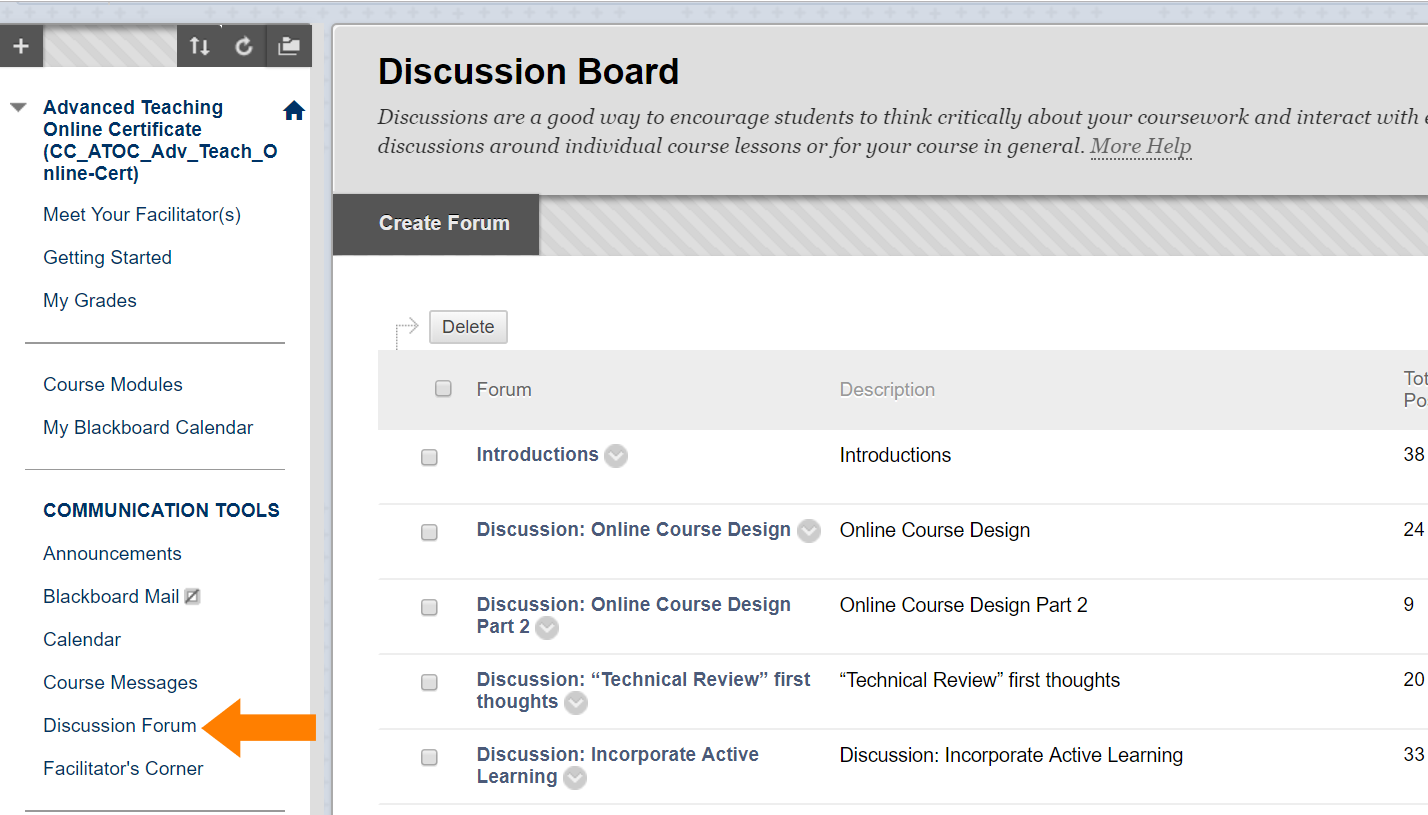Open options chevron for Introductions forum

tap(616, 456)
